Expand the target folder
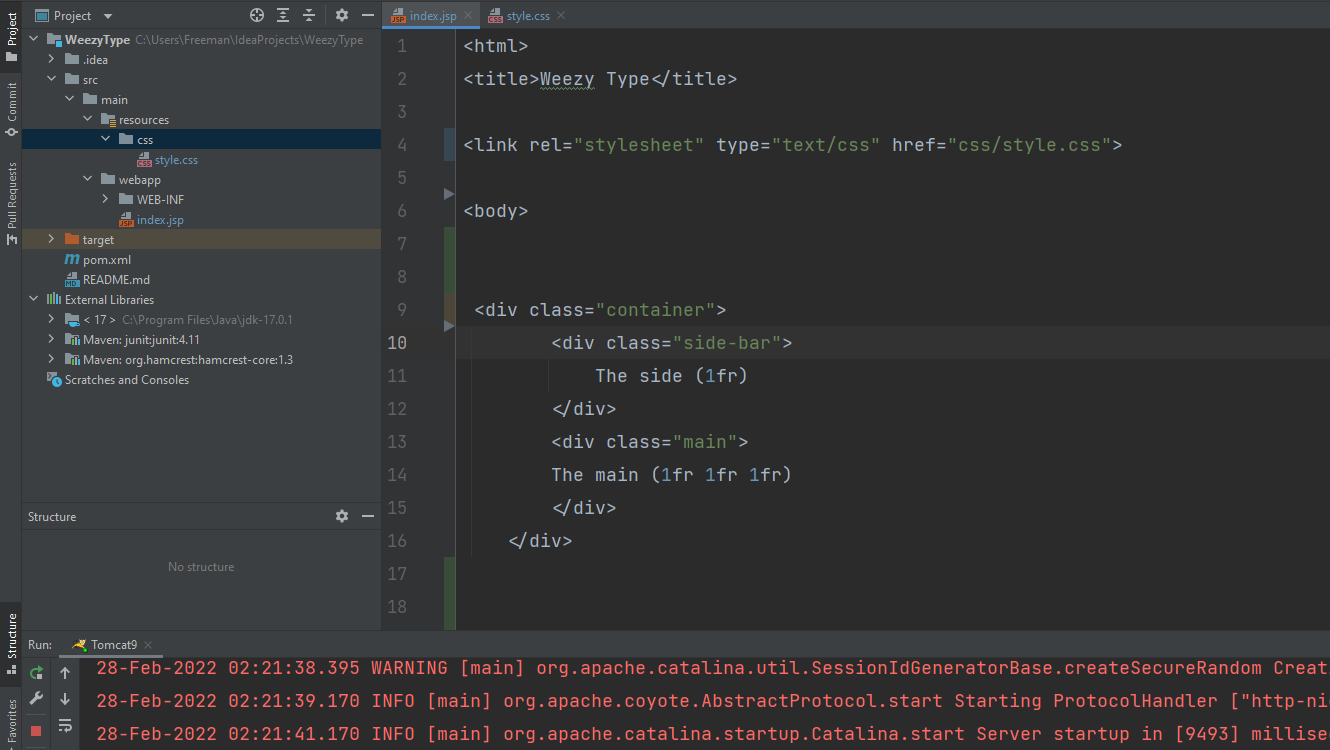Viewport: 1330px width, 750px height. 52,240
